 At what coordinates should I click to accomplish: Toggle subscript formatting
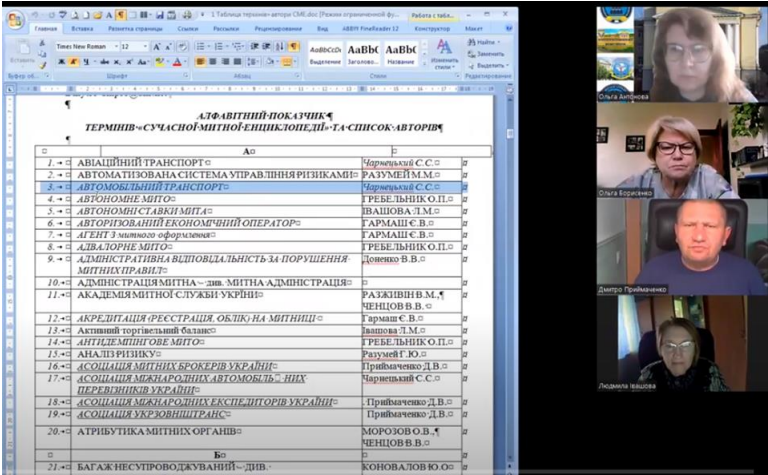tap(117, 62)
